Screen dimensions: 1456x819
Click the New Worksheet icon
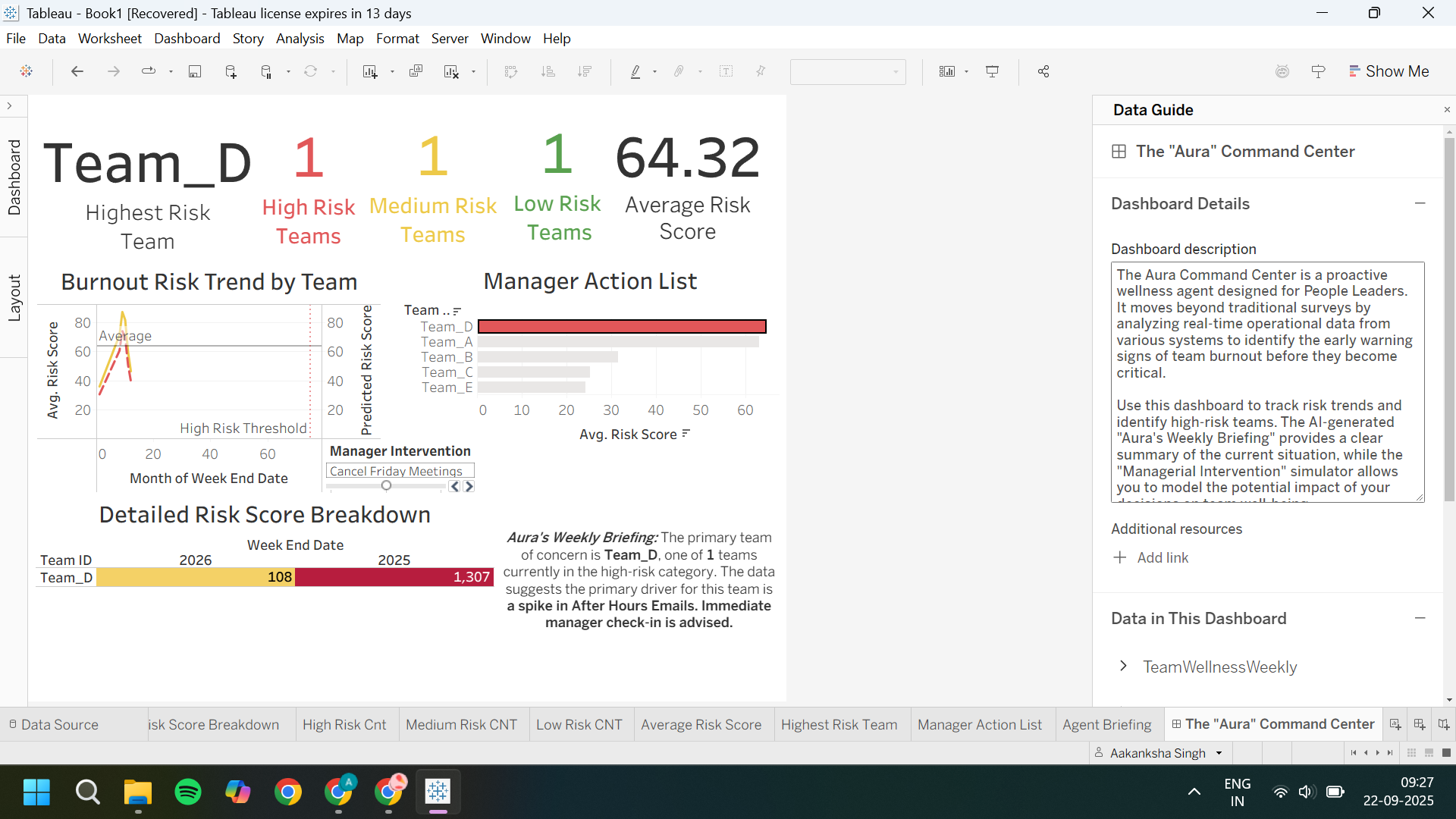370,71
